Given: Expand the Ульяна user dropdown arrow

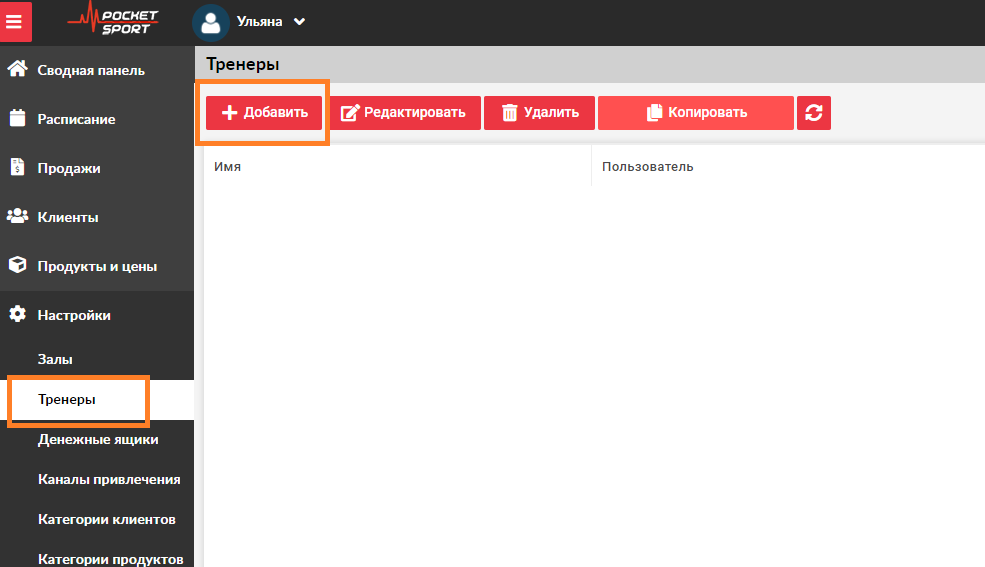Looking at the screenshot, I should (x=299, y=22).
